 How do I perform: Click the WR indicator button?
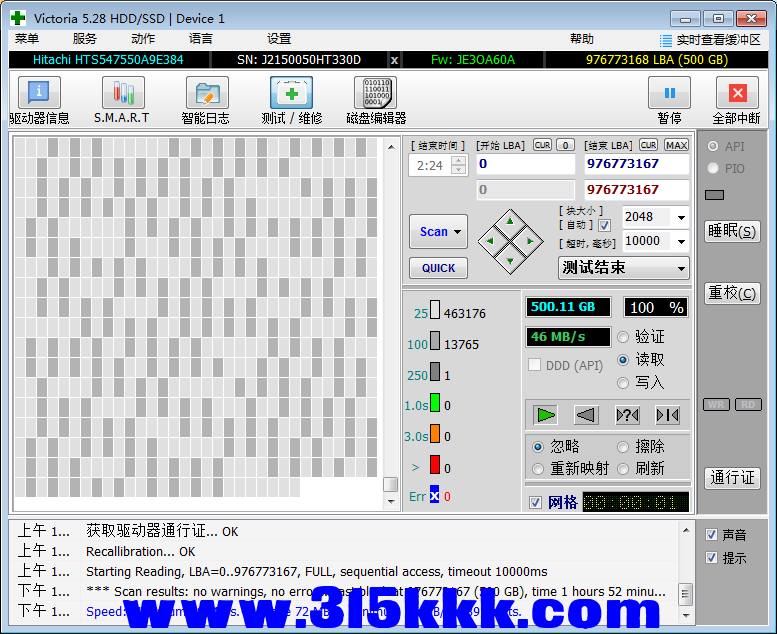click(x=716, y=404)
